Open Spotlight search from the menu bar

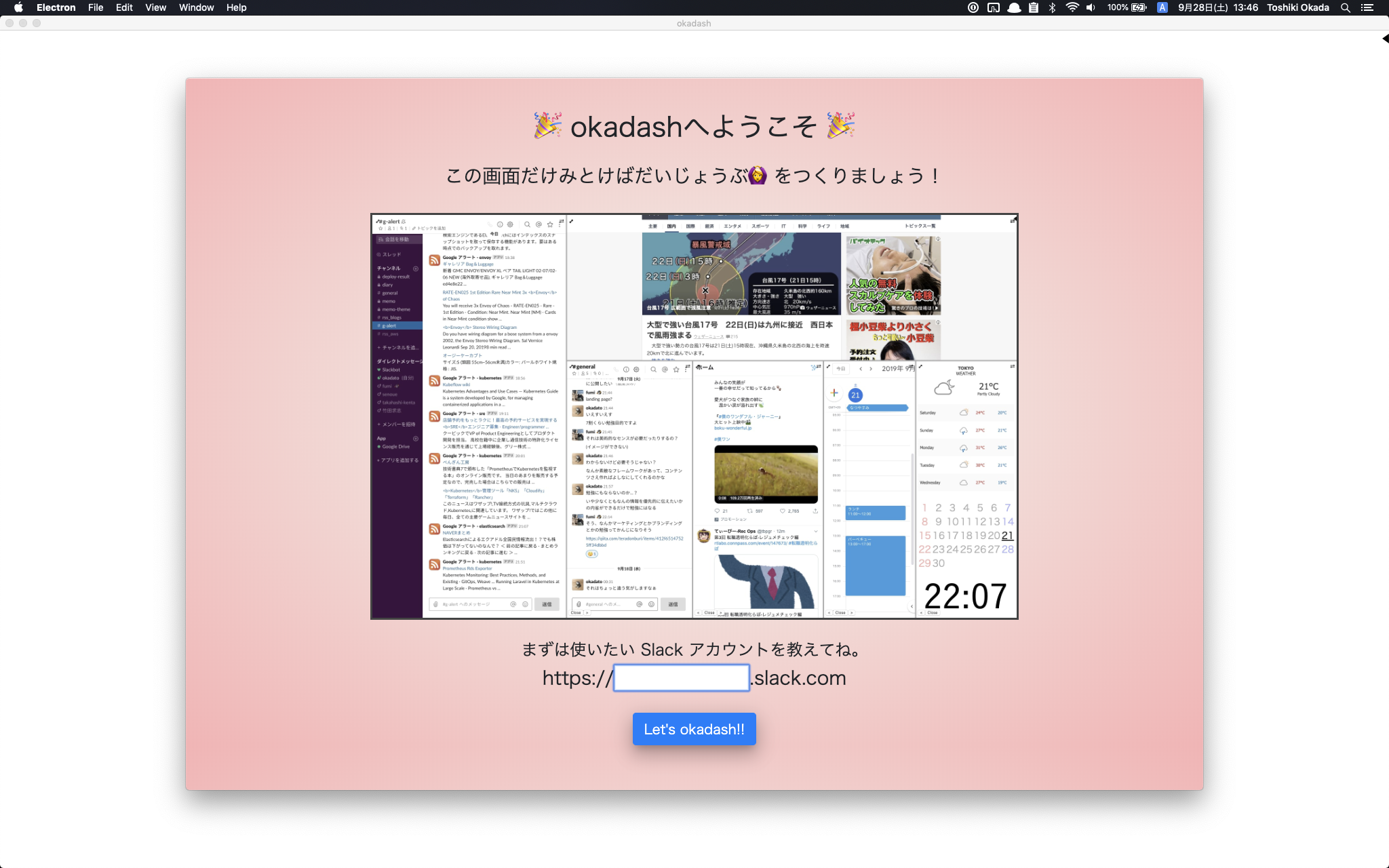(x=1345, y=7)
